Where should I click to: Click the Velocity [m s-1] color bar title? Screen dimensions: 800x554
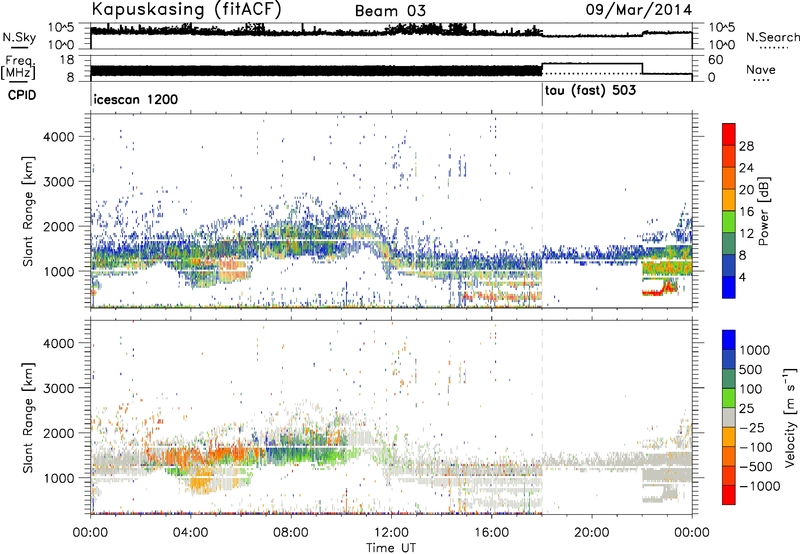tap(790, 417)
